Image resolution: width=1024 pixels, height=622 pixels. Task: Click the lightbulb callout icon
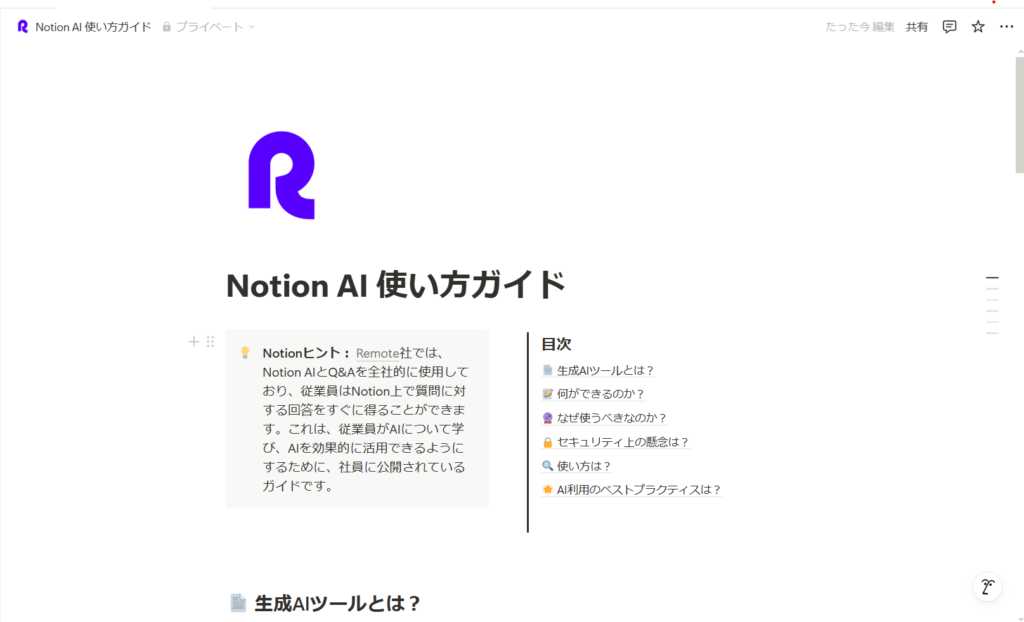click(x=245, y=353)
